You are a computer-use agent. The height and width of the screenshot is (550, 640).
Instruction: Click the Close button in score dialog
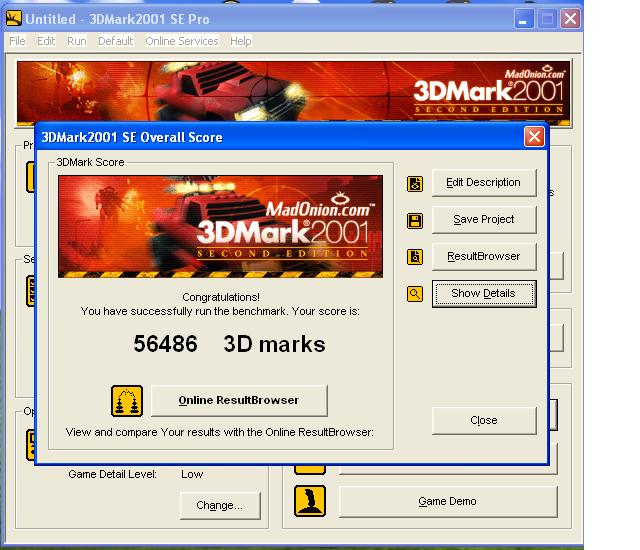(484, 420)
